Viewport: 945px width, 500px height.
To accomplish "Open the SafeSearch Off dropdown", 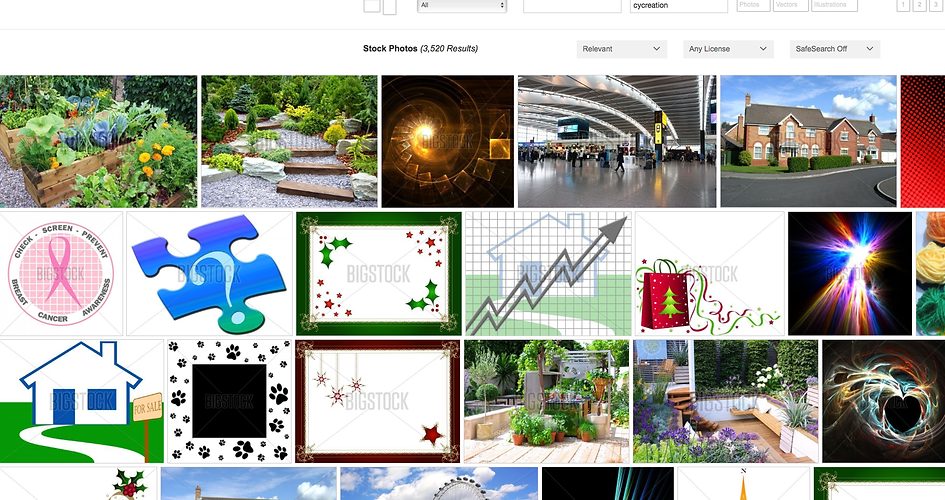I will click(835, 49).
